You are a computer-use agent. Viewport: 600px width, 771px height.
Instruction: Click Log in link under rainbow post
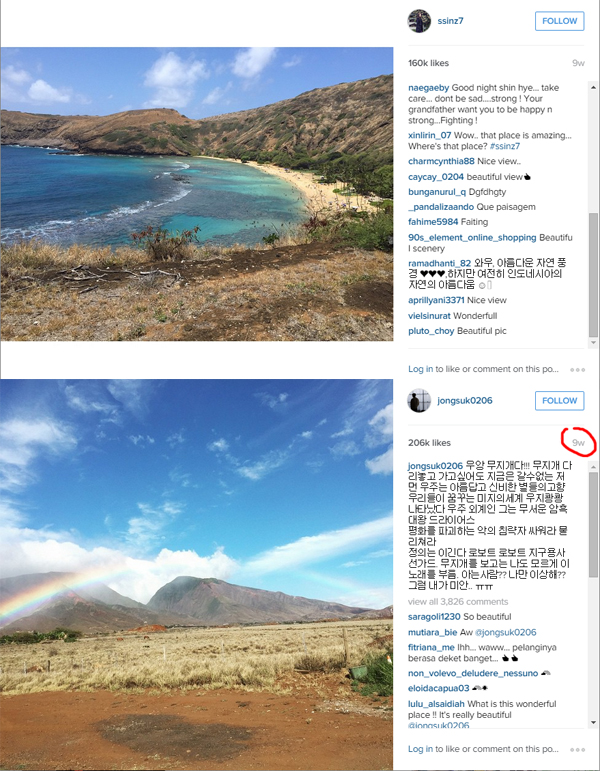coord(420,749)
